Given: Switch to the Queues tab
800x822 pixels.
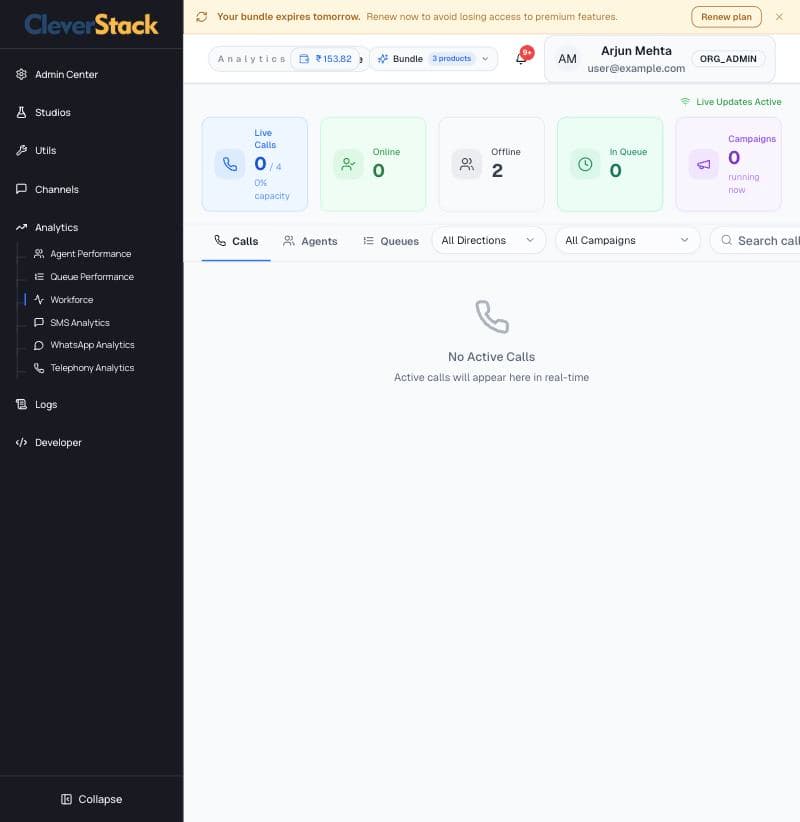Looking at the screenshot, I should coord(391,241).
